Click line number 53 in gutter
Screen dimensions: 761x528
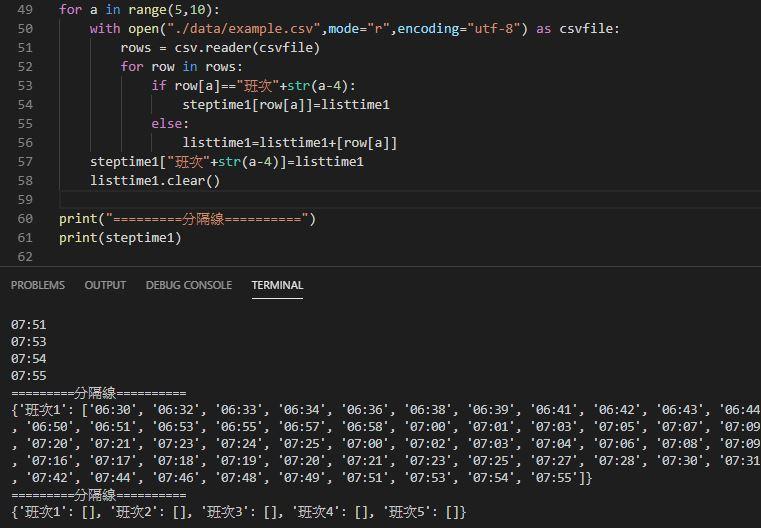coord(25,86)
